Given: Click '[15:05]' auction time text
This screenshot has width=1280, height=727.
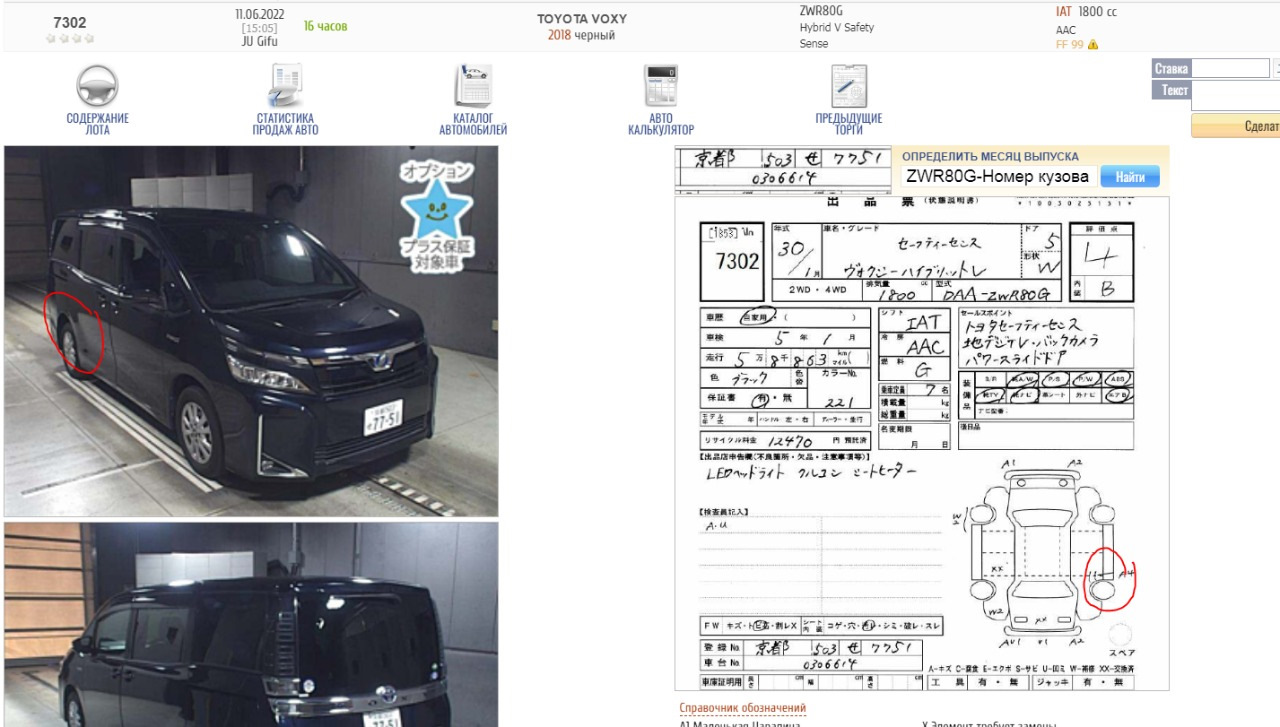Looking at the screenshot, I should 259,28.
